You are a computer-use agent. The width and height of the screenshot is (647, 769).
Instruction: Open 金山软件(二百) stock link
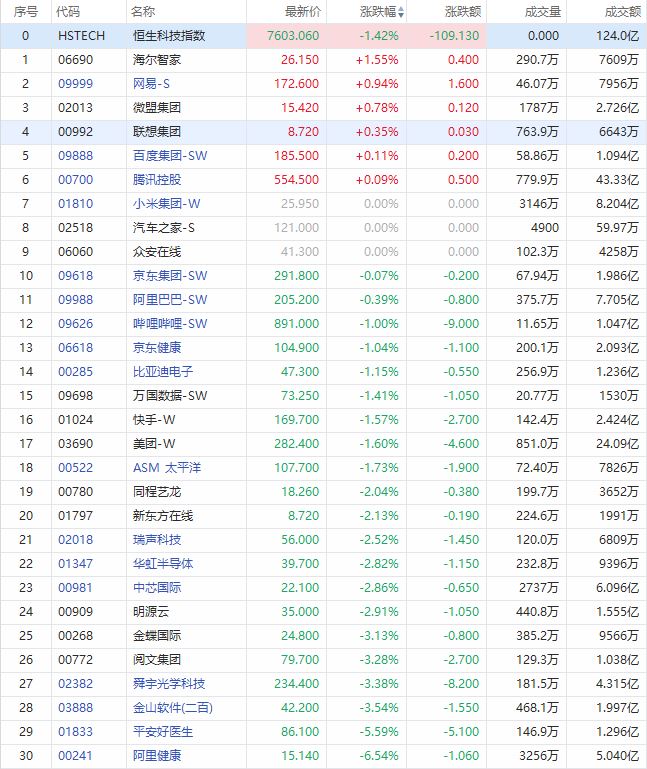[173, 709]
